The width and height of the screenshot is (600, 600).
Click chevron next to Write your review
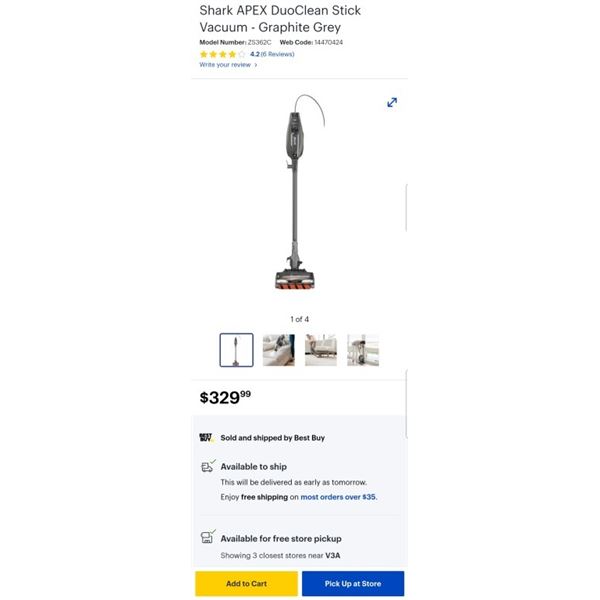(256, 65)
